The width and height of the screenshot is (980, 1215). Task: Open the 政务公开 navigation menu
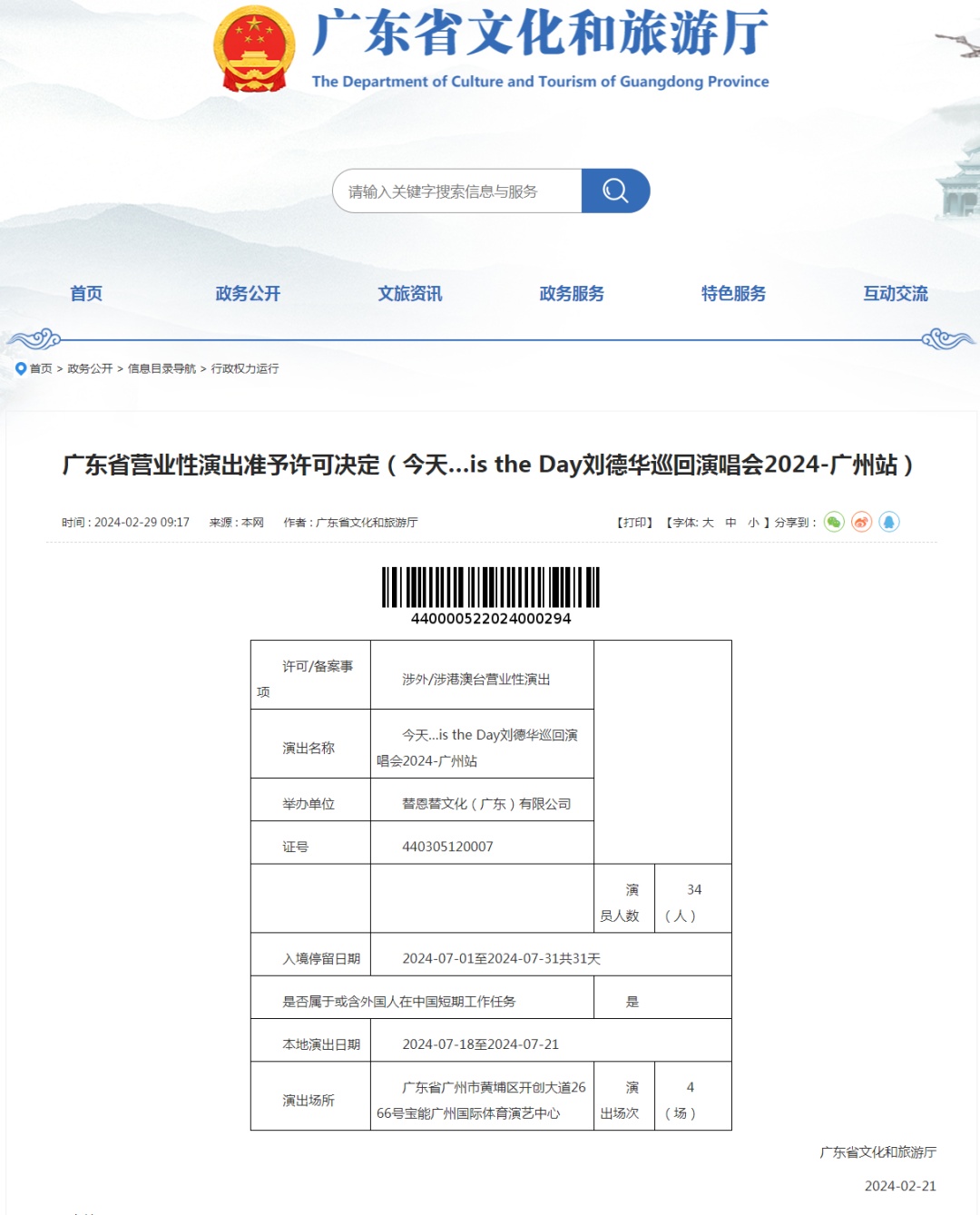coord(248,293)
